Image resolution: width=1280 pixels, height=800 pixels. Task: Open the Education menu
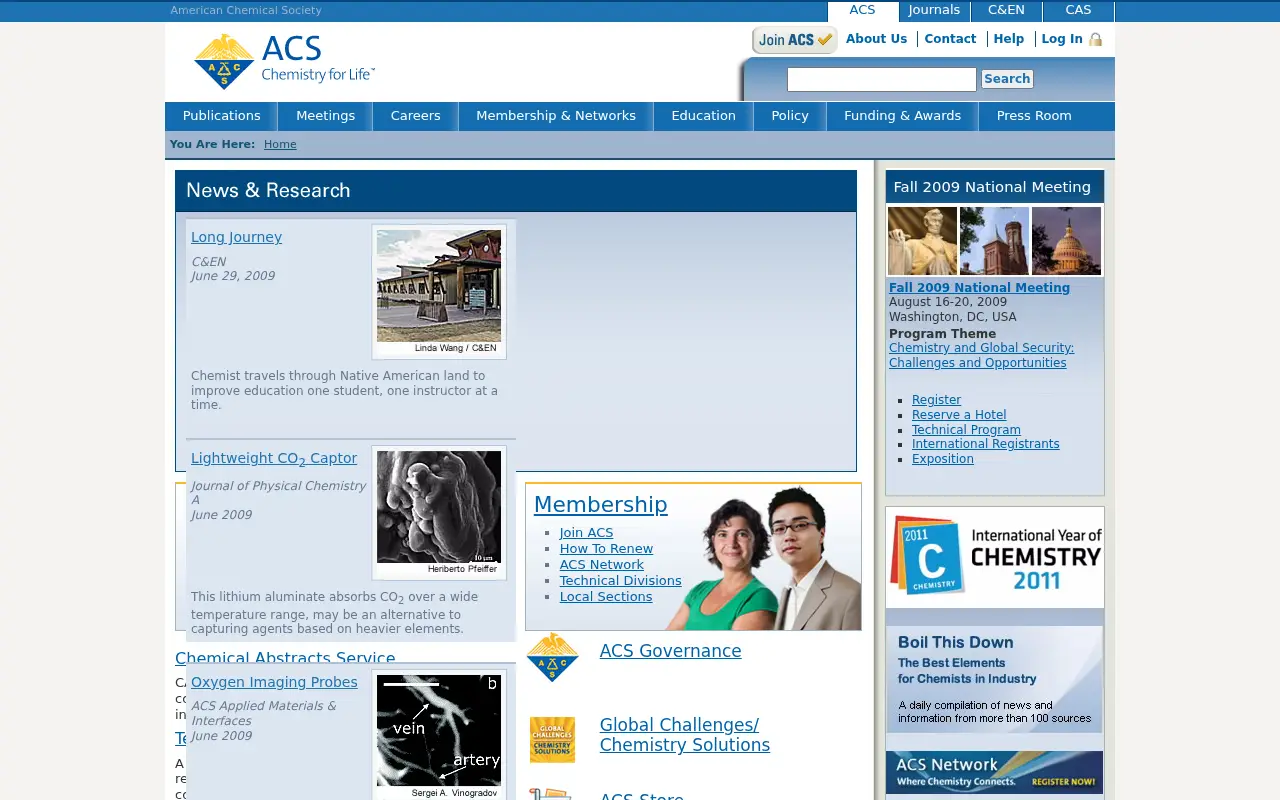pyautogui.click(x=703, y=116)
